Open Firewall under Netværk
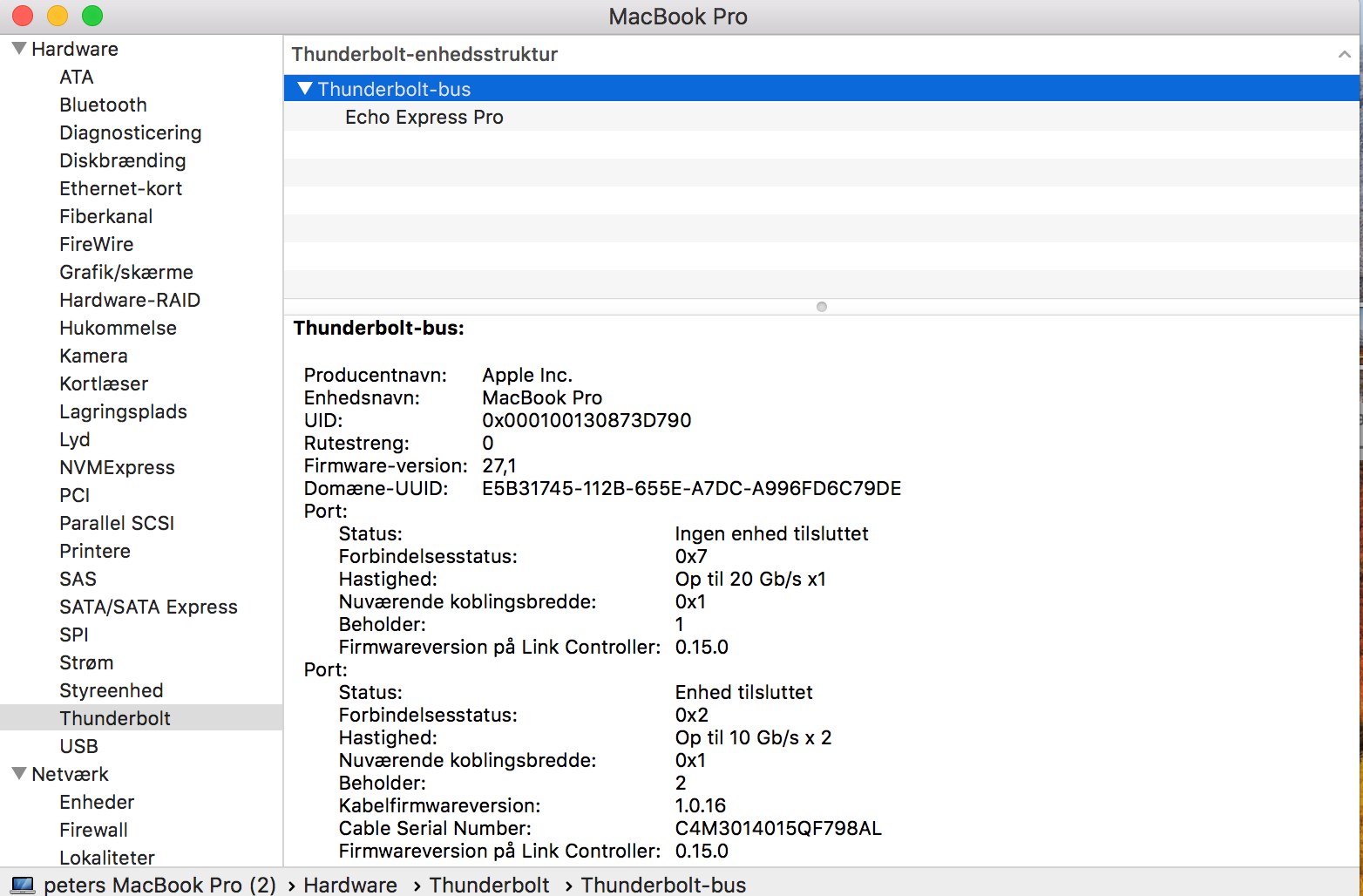This screenshot has width=1363, height=896. 93,830
